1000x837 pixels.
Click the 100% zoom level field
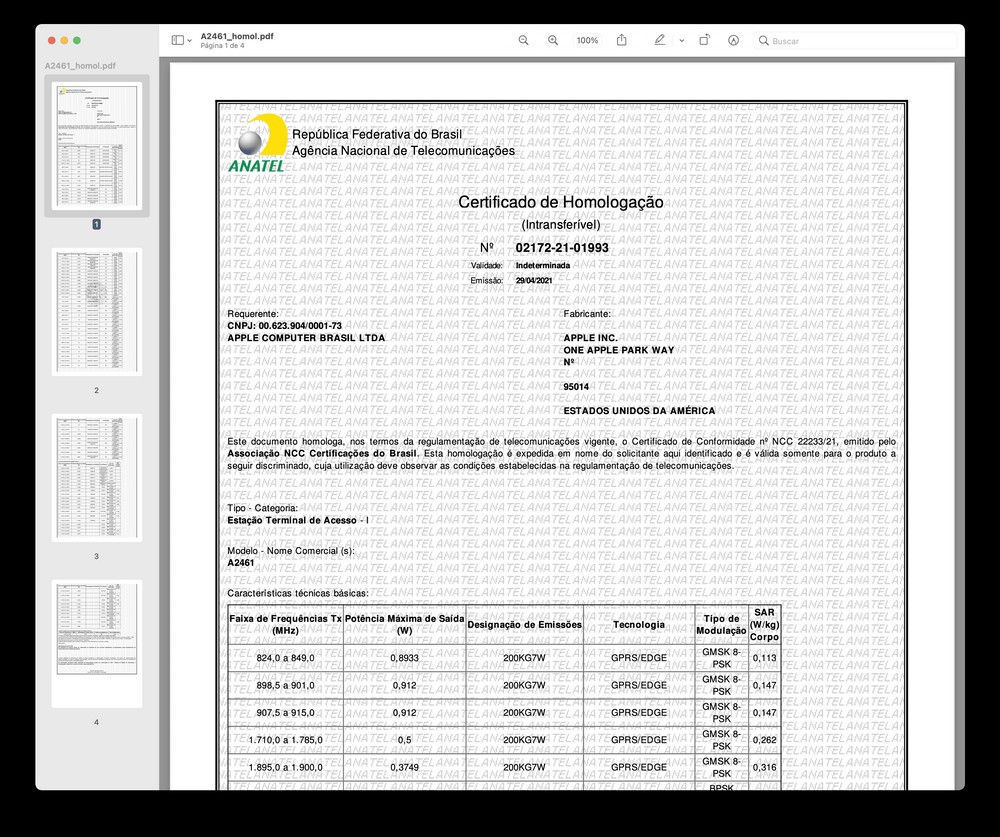pos(587,40)
